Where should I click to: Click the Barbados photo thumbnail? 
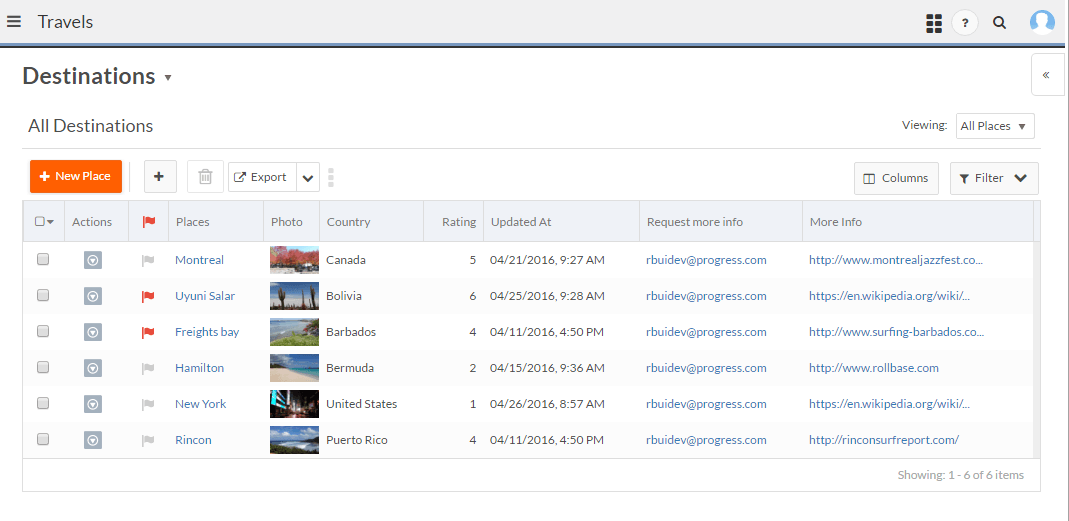coord(294,332)
